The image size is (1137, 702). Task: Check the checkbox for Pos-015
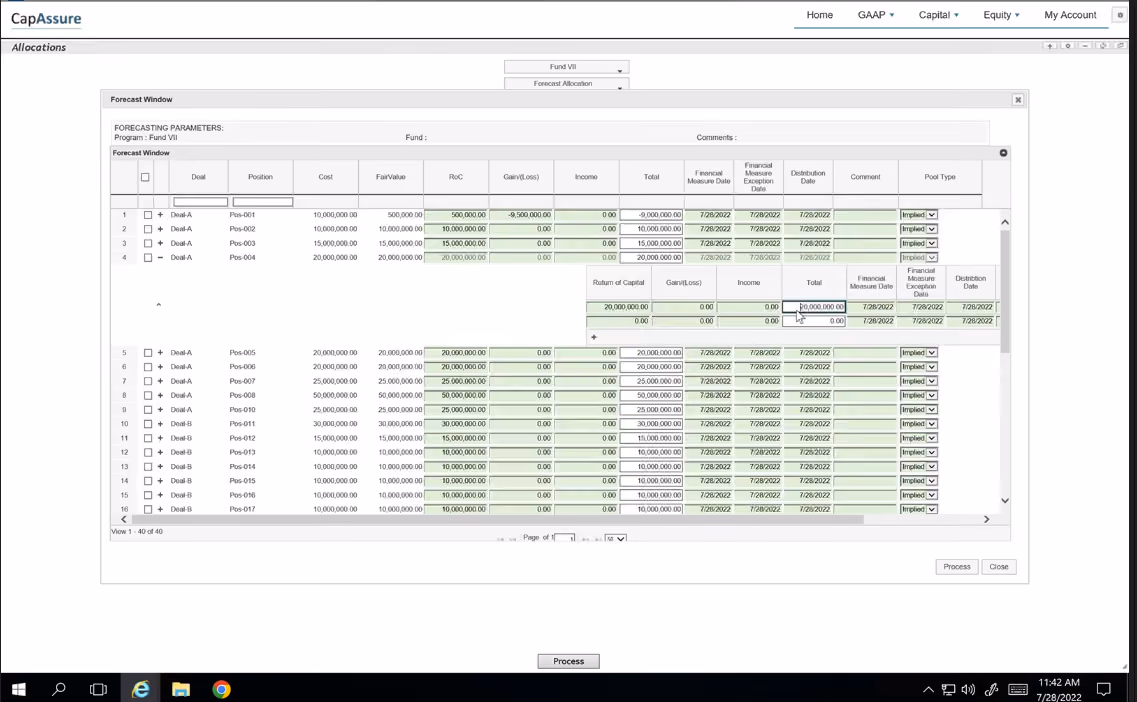click(148, 481)
